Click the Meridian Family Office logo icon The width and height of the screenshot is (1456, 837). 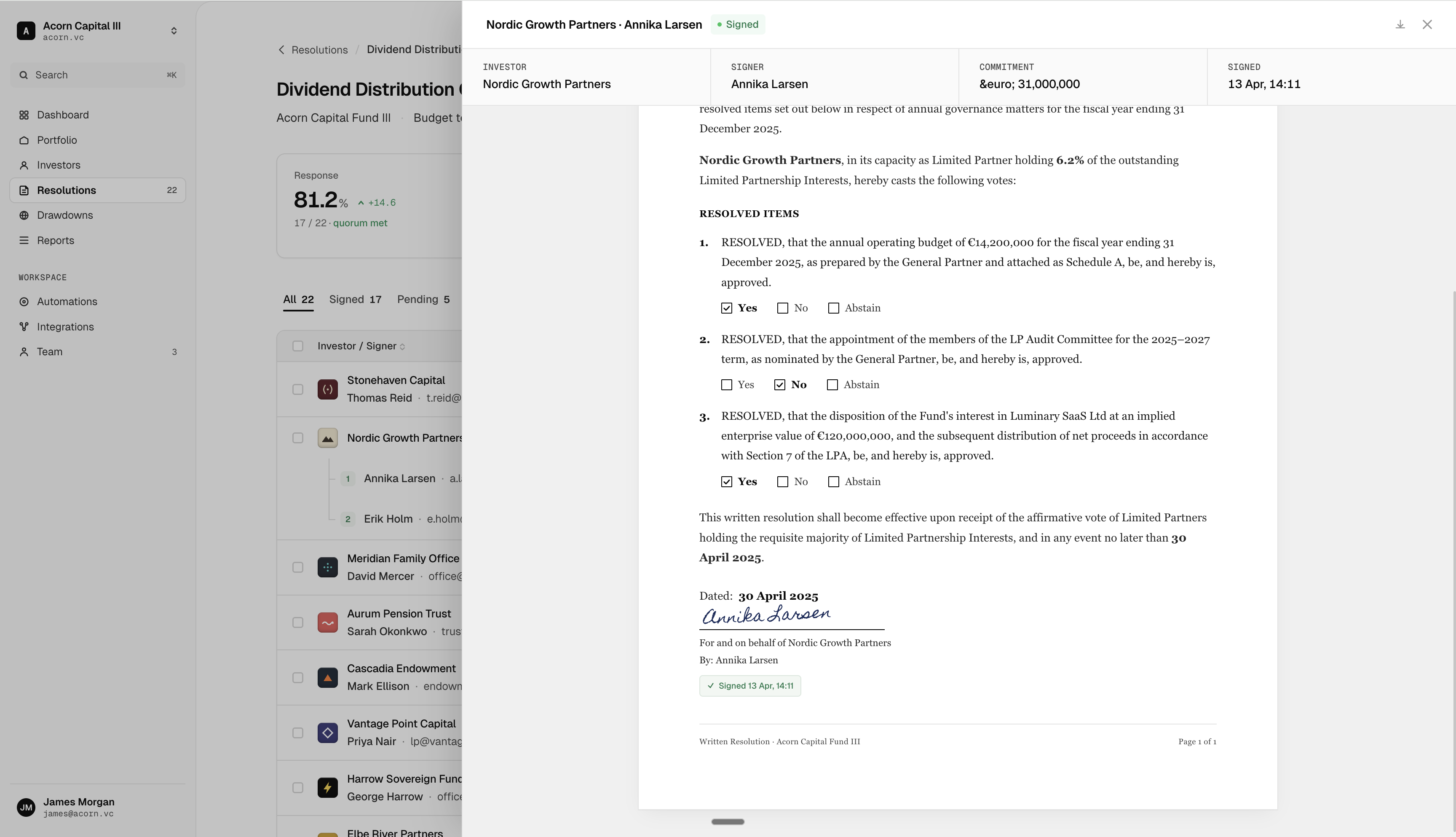[327, 567]
